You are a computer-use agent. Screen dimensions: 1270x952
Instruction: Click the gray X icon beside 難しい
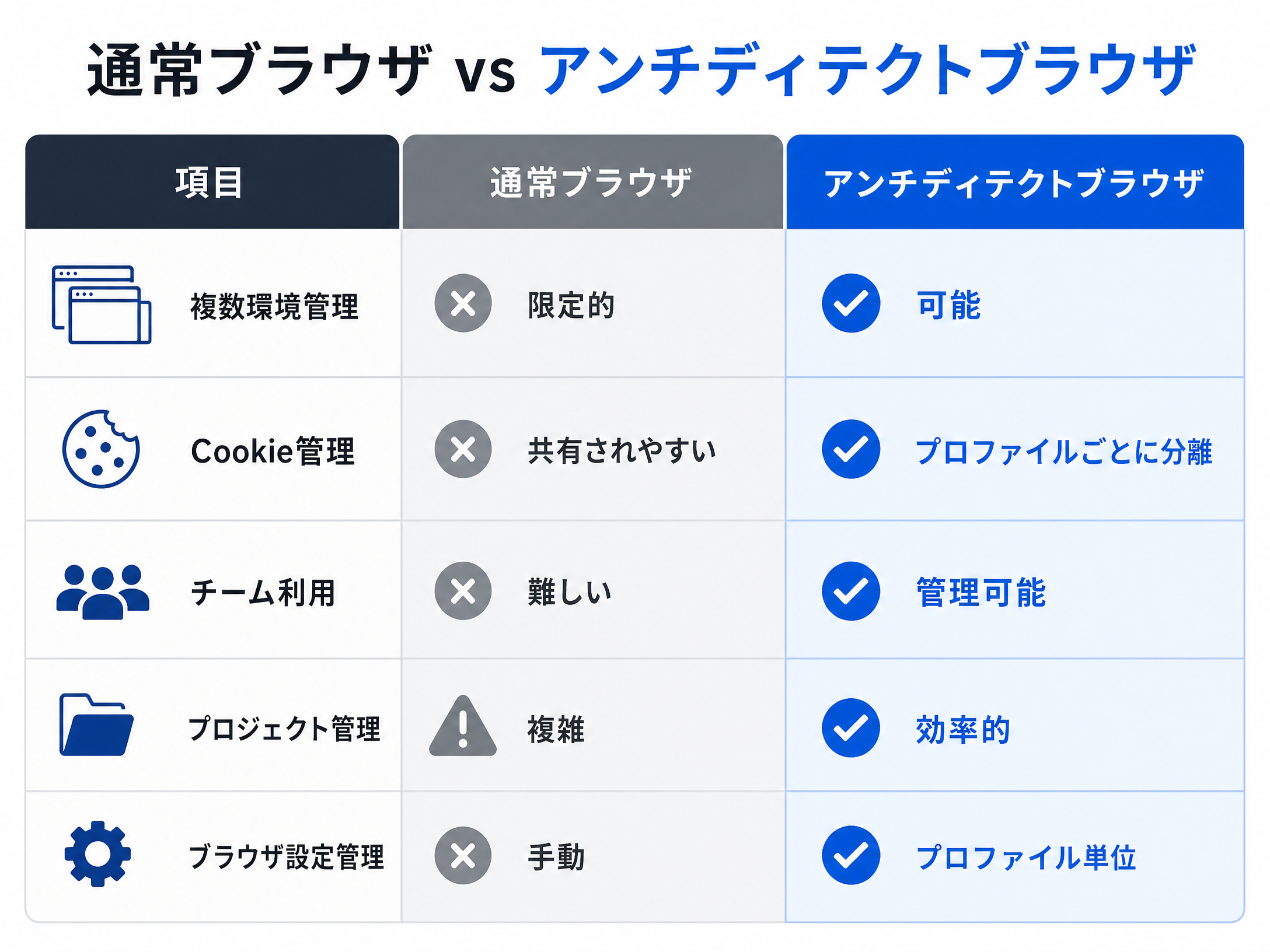[x=463, y=591]
